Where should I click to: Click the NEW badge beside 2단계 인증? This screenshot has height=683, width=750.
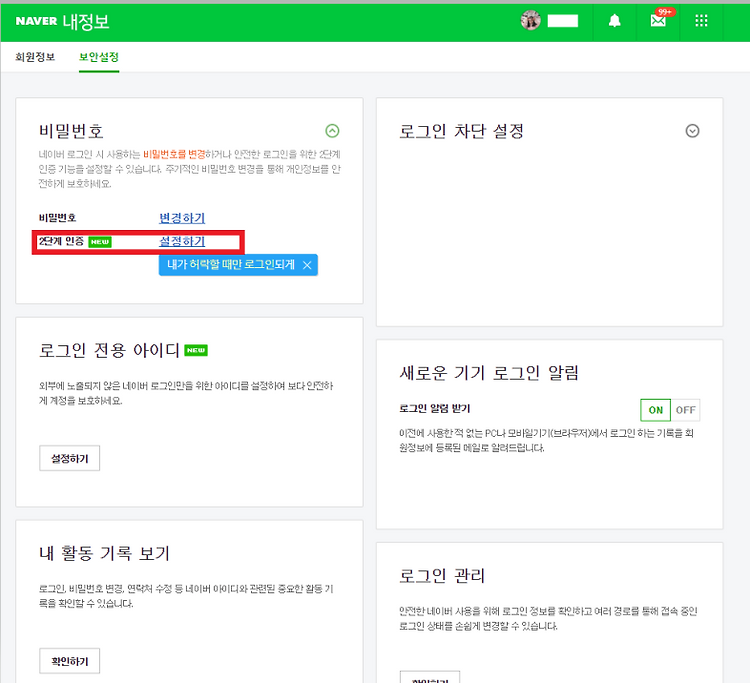(100, 242)
